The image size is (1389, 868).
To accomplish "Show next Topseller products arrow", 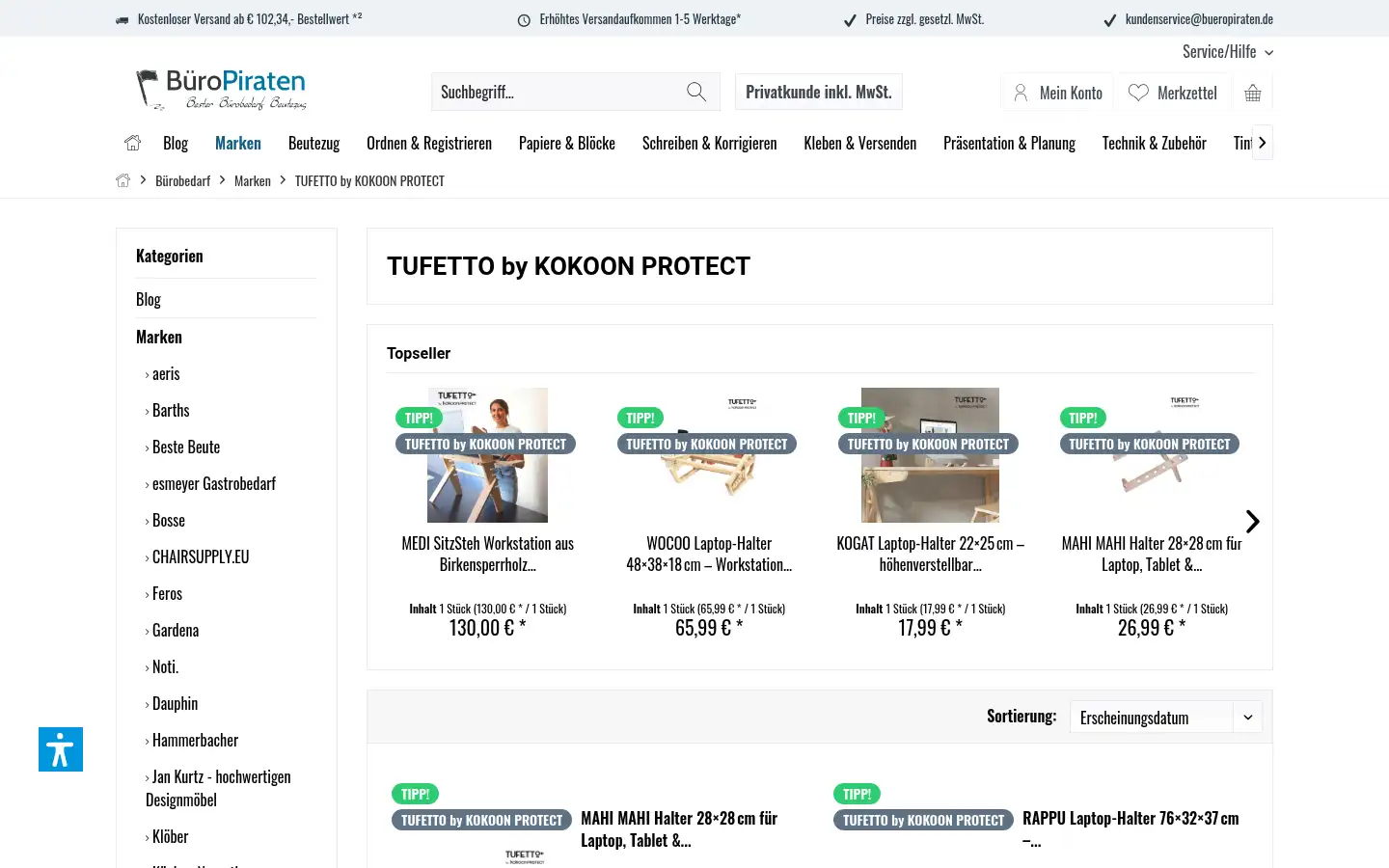I will pos(1252,522).
